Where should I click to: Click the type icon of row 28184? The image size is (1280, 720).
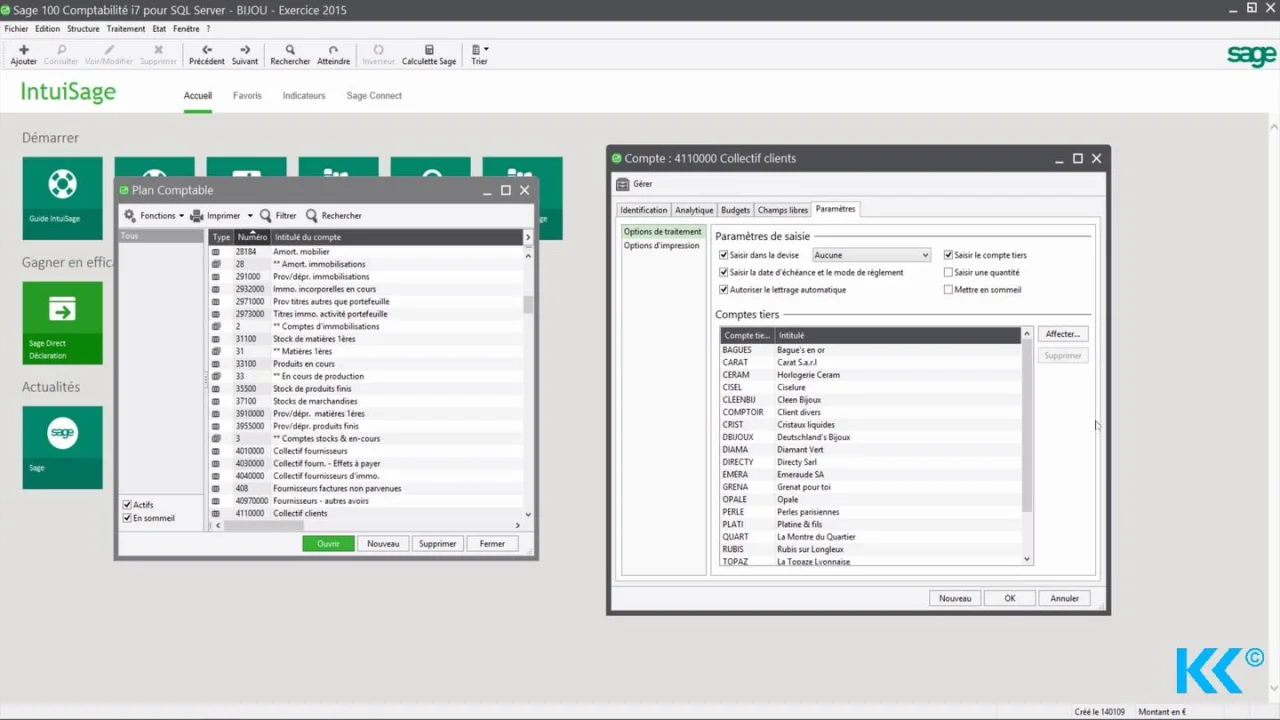pyautogui.click(x=216, y=252)
